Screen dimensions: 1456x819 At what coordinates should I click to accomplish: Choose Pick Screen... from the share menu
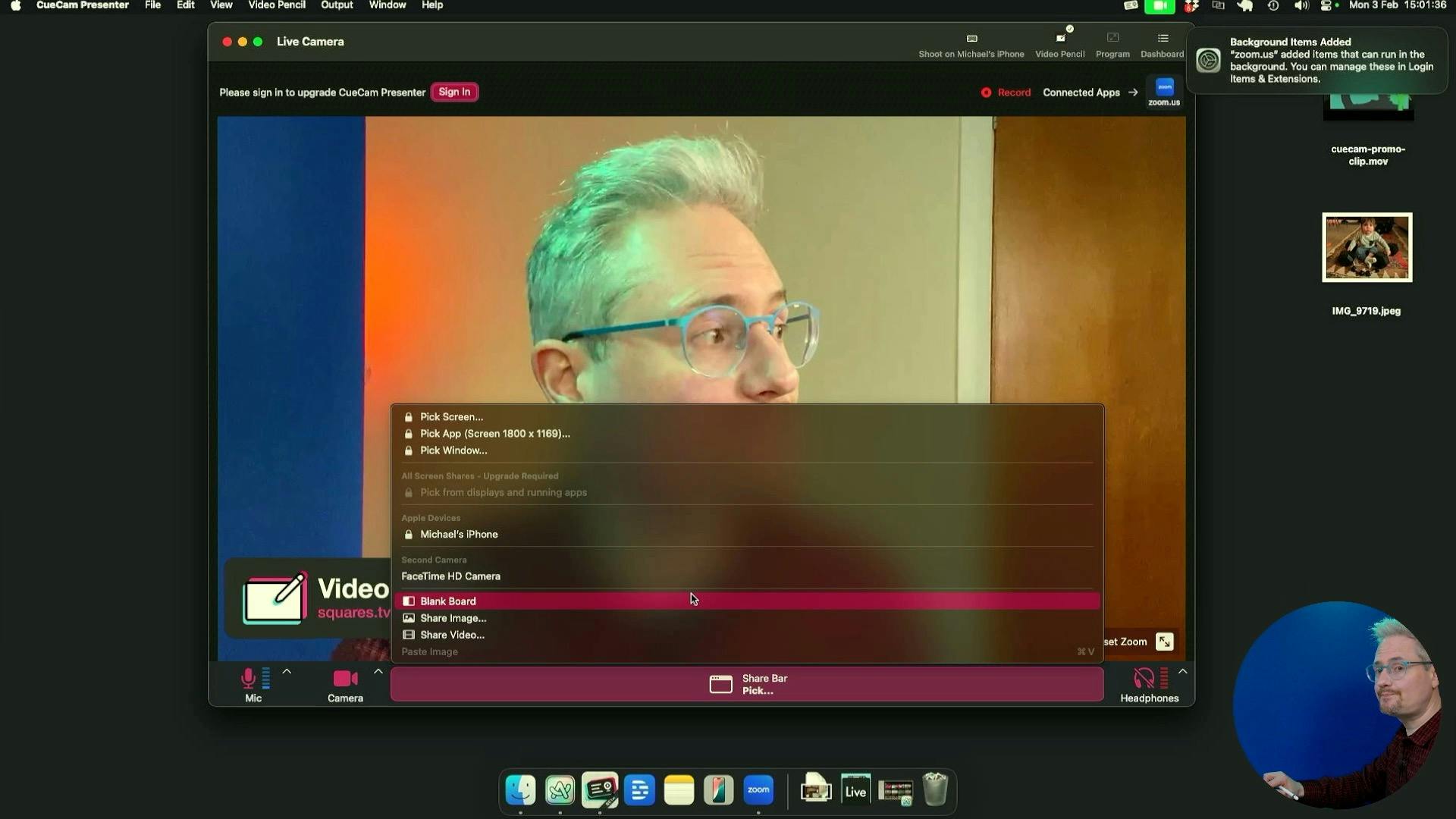747,416
